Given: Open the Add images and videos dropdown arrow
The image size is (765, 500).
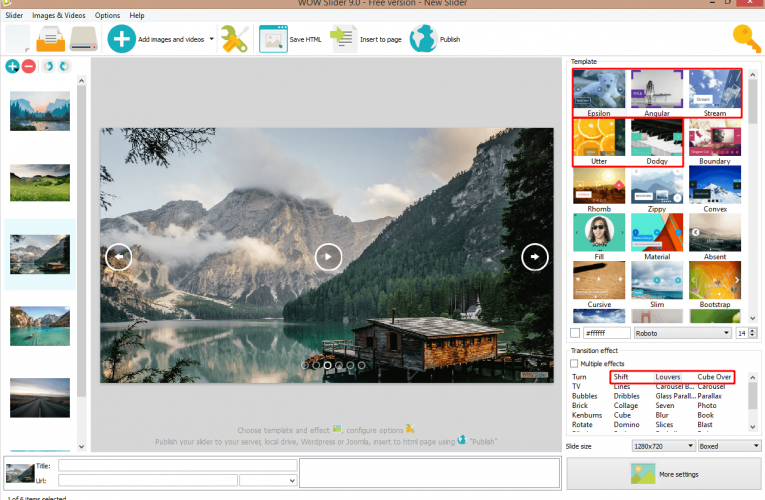Looking at the screenshot, I should point(211,39).
